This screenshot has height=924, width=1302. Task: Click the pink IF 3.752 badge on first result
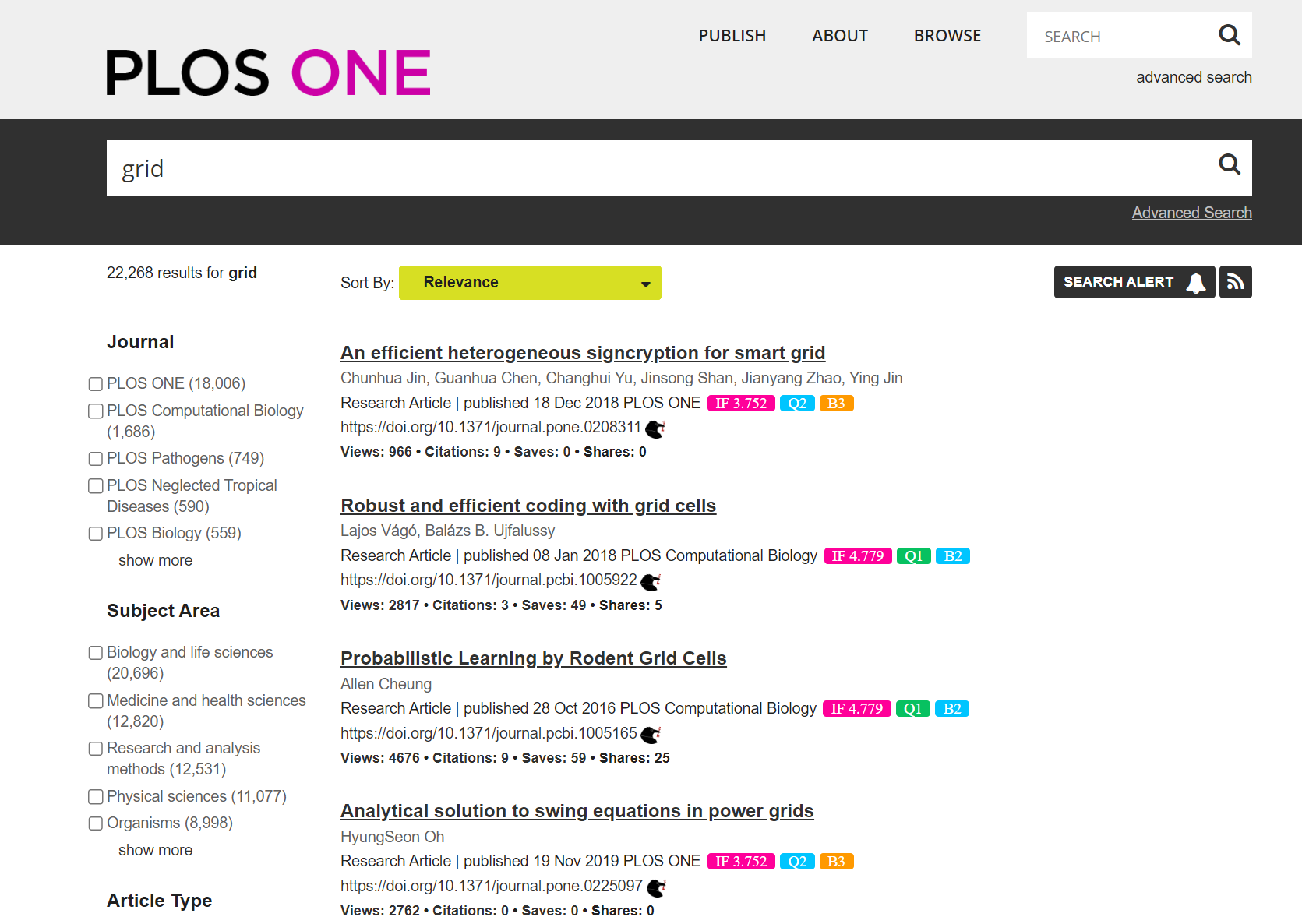tap(741, 404)
